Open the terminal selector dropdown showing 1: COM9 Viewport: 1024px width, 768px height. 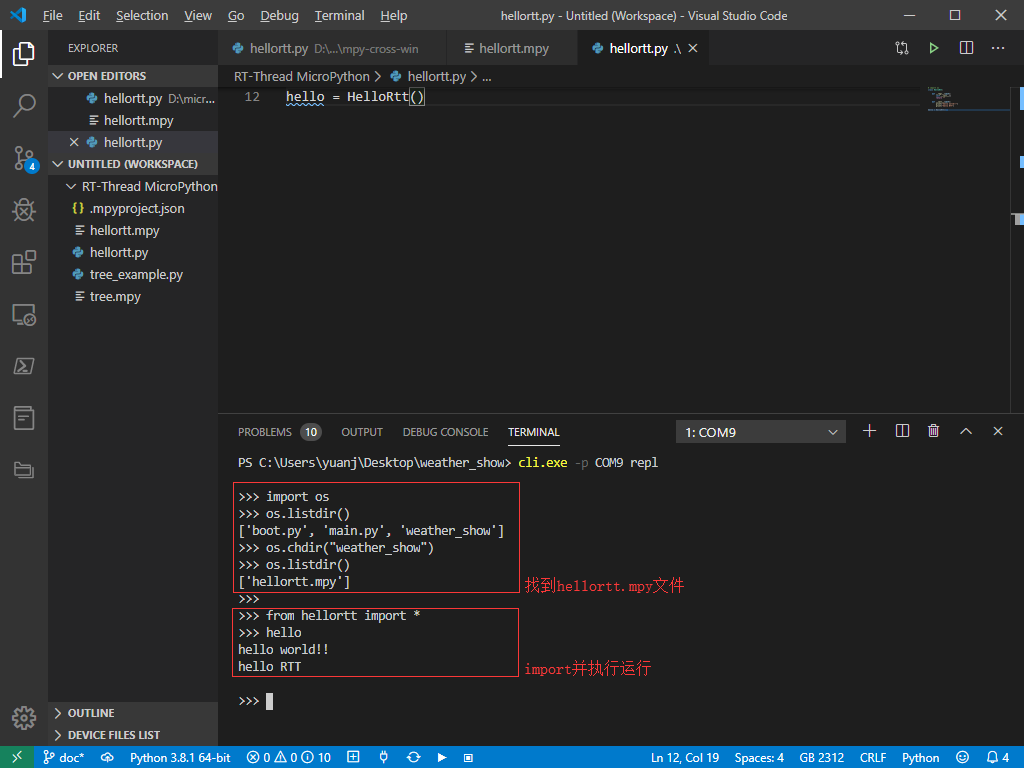pos(760,431)
